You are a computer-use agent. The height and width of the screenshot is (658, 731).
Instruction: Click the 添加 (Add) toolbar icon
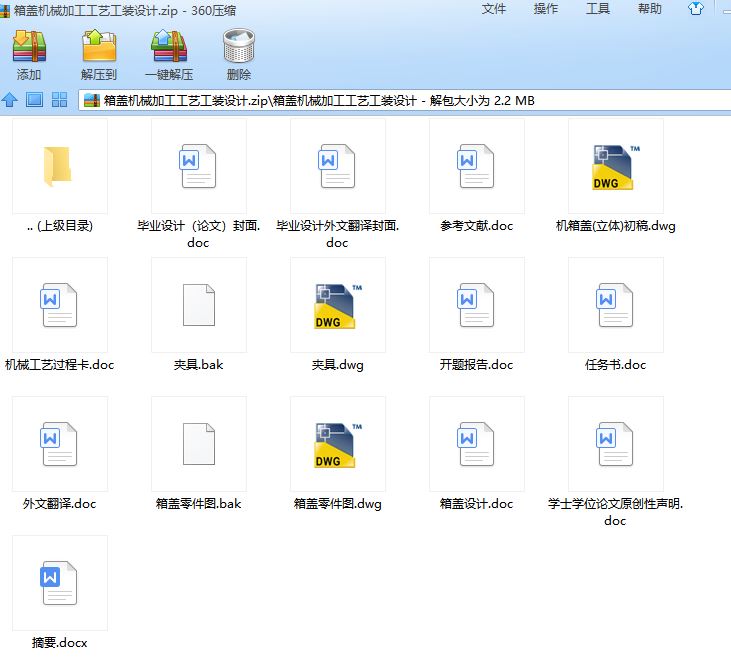click(29, 46)
